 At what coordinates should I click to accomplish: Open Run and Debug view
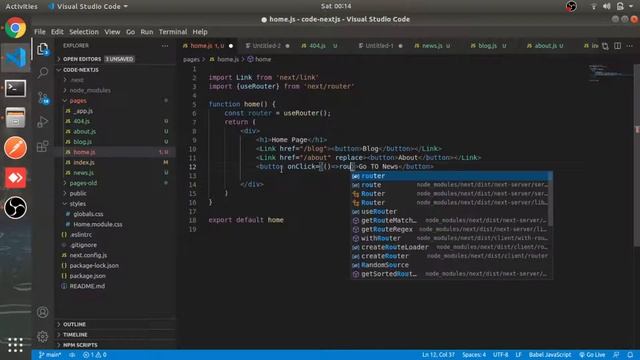pyautogui.click(x=42, y=122)
